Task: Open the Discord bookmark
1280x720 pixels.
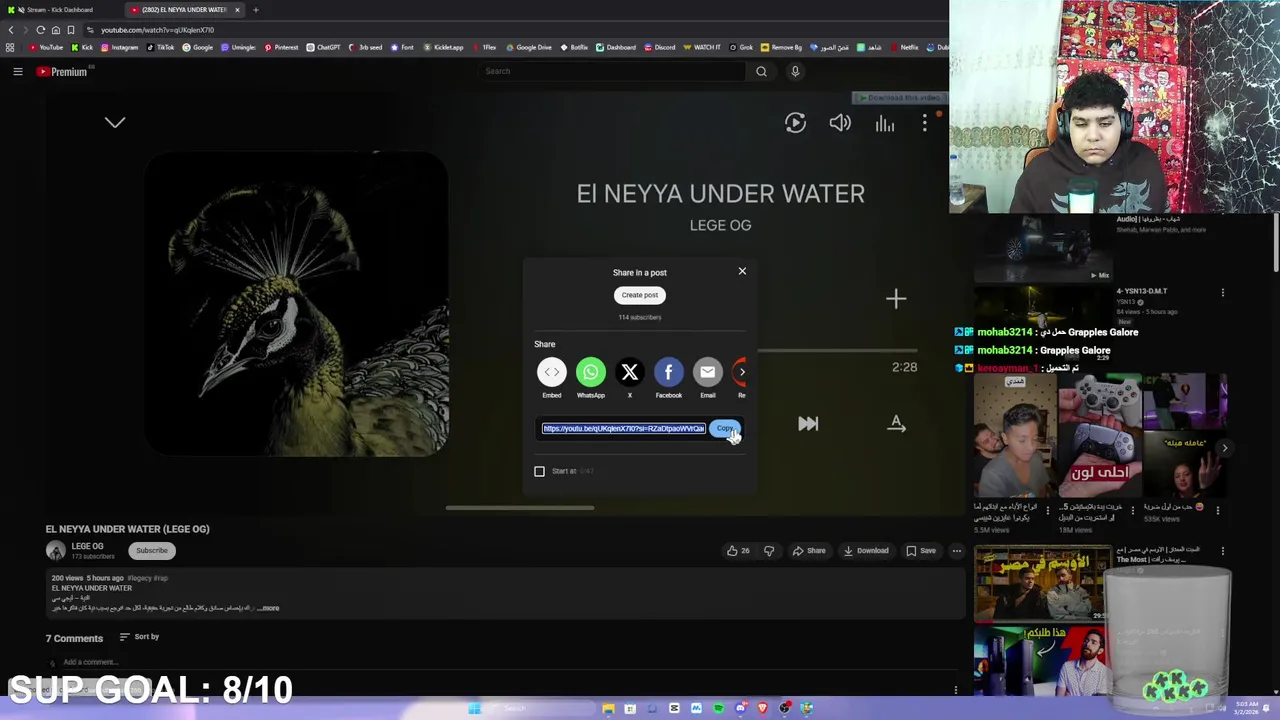Action: 660,47
